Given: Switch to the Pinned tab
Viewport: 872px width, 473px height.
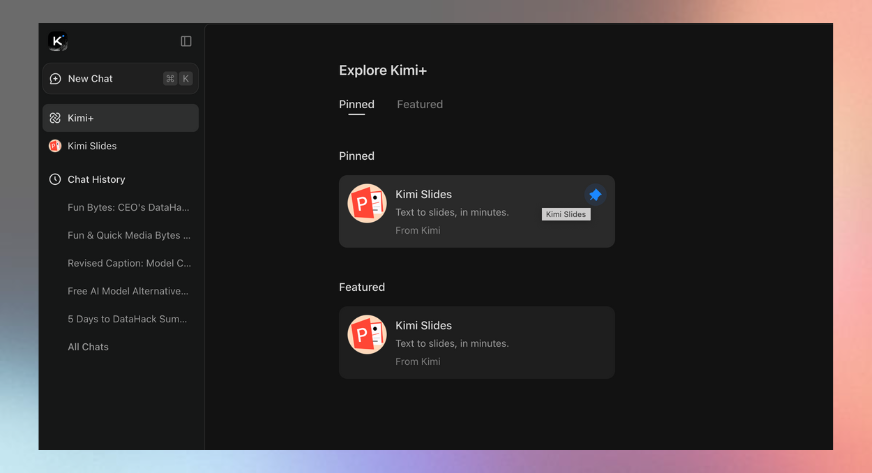Looking at the screenshot, I should click(356, 105).
